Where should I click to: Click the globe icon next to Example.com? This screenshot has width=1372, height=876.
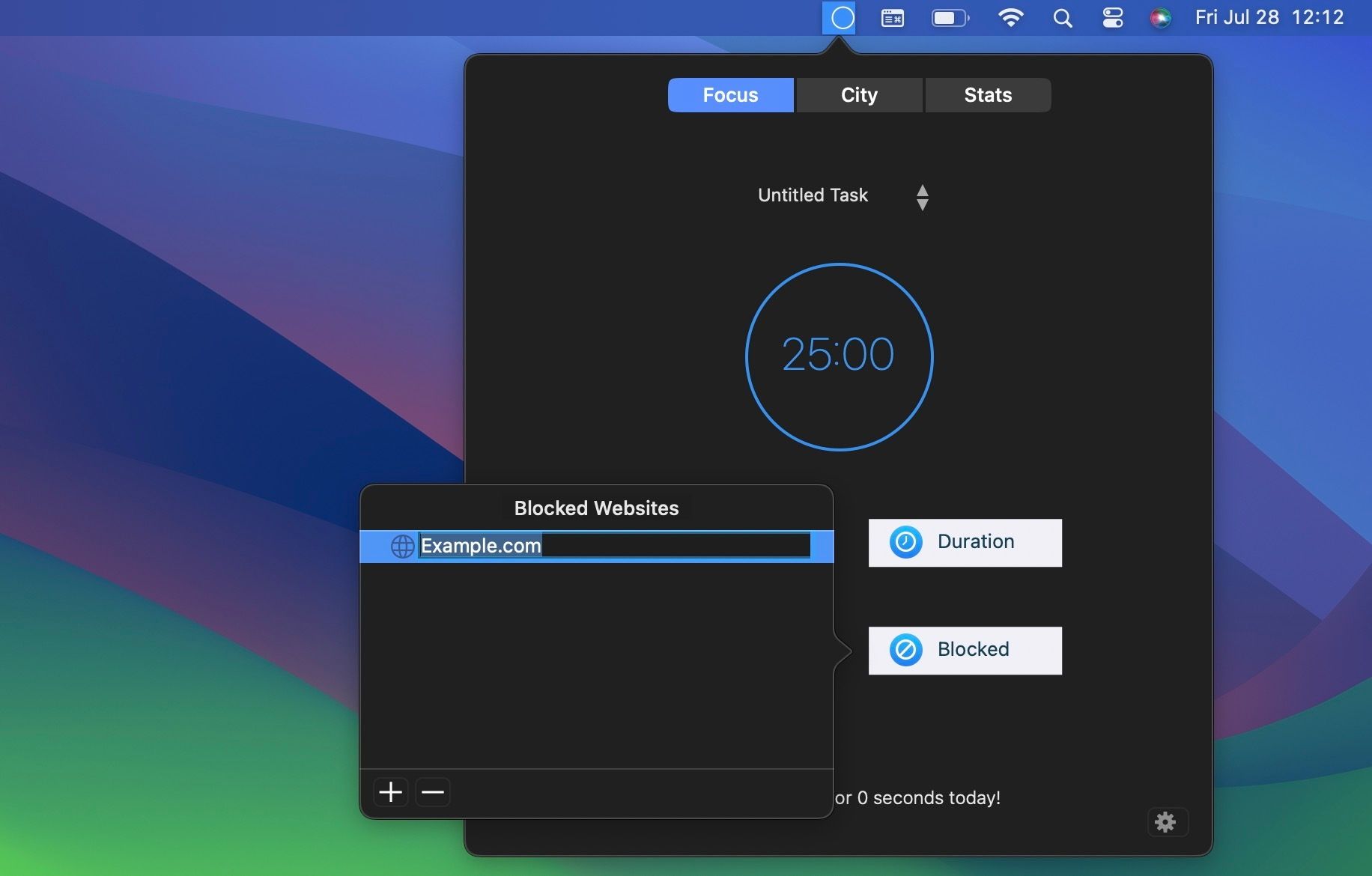402,547
